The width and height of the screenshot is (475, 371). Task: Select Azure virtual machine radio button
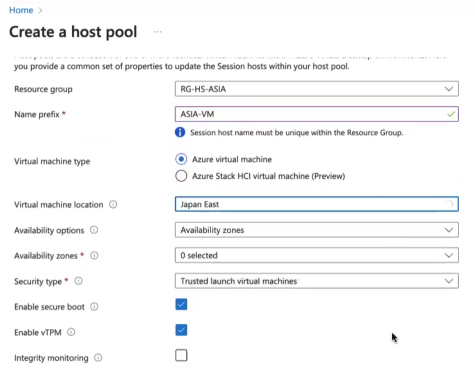(x=181, y=159)
